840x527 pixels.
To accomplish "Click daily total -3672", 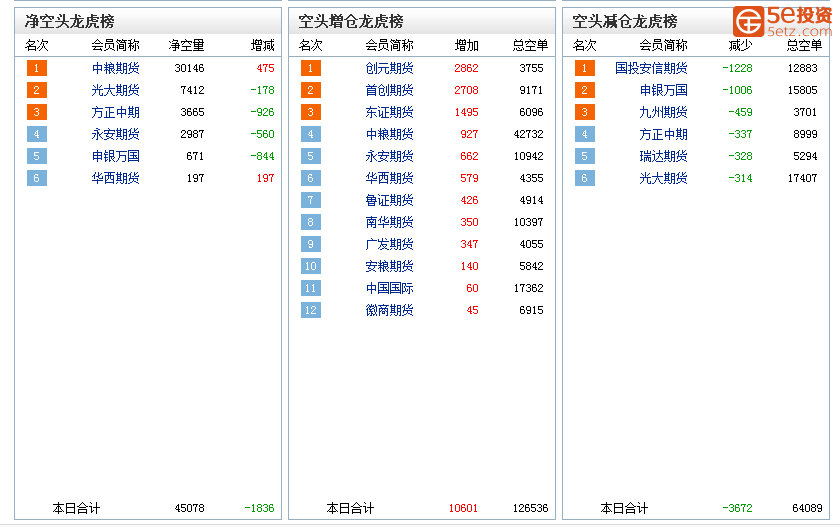I will pos(737,508).
